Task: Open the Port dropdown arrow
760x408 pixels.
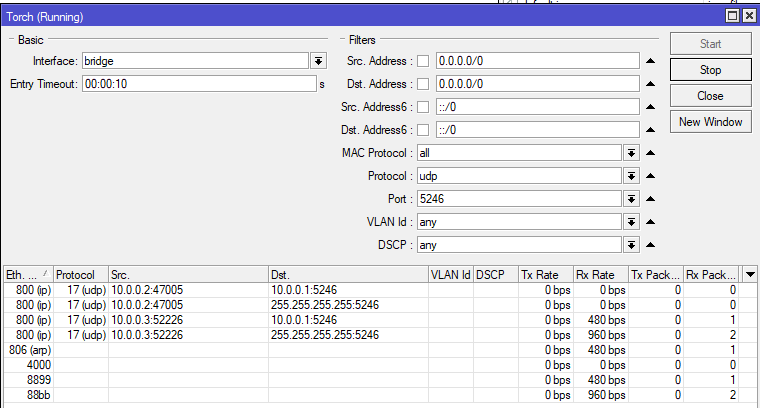Action: [631, 199]
